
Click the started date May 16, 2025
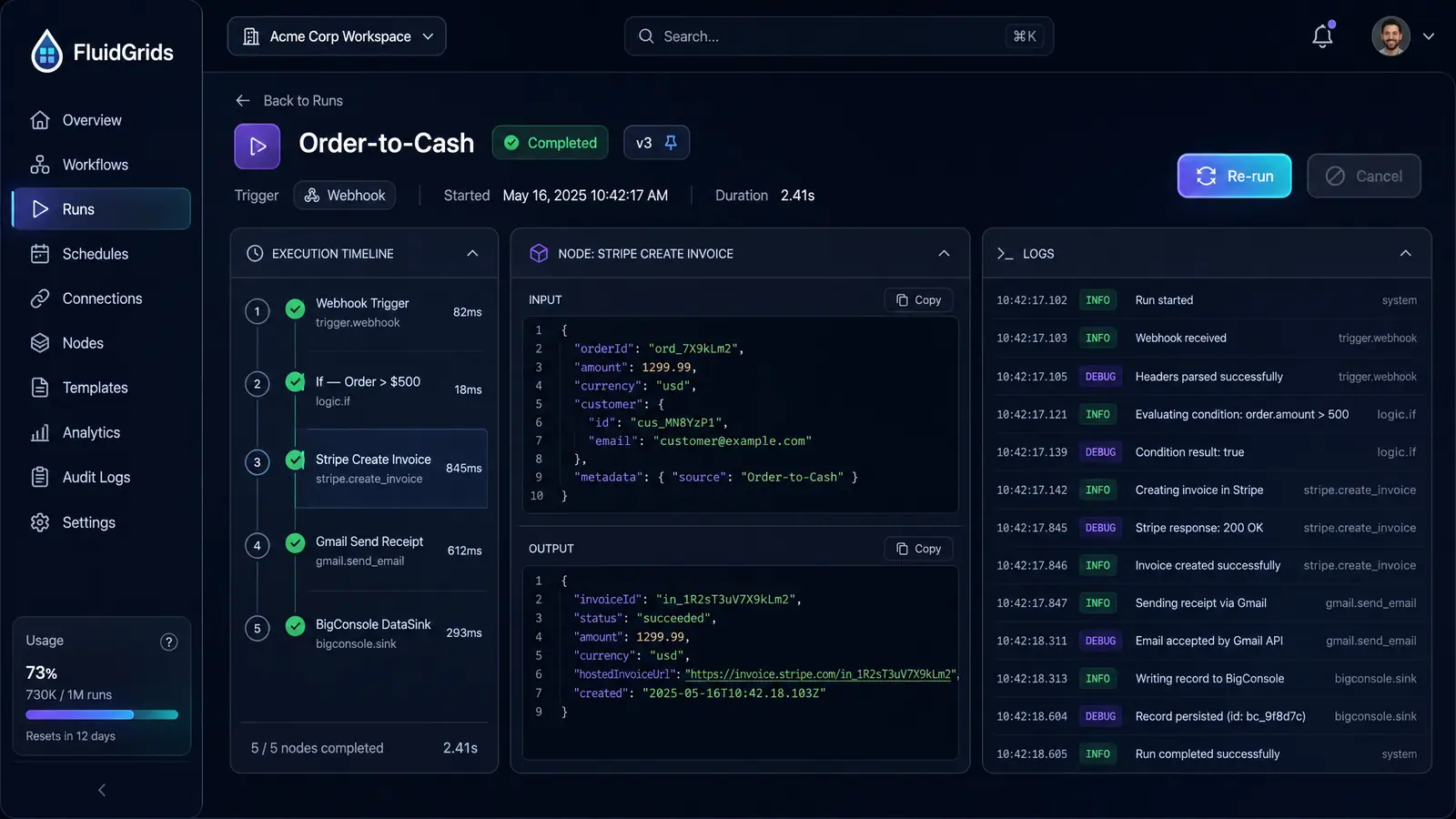pos(585,196)
